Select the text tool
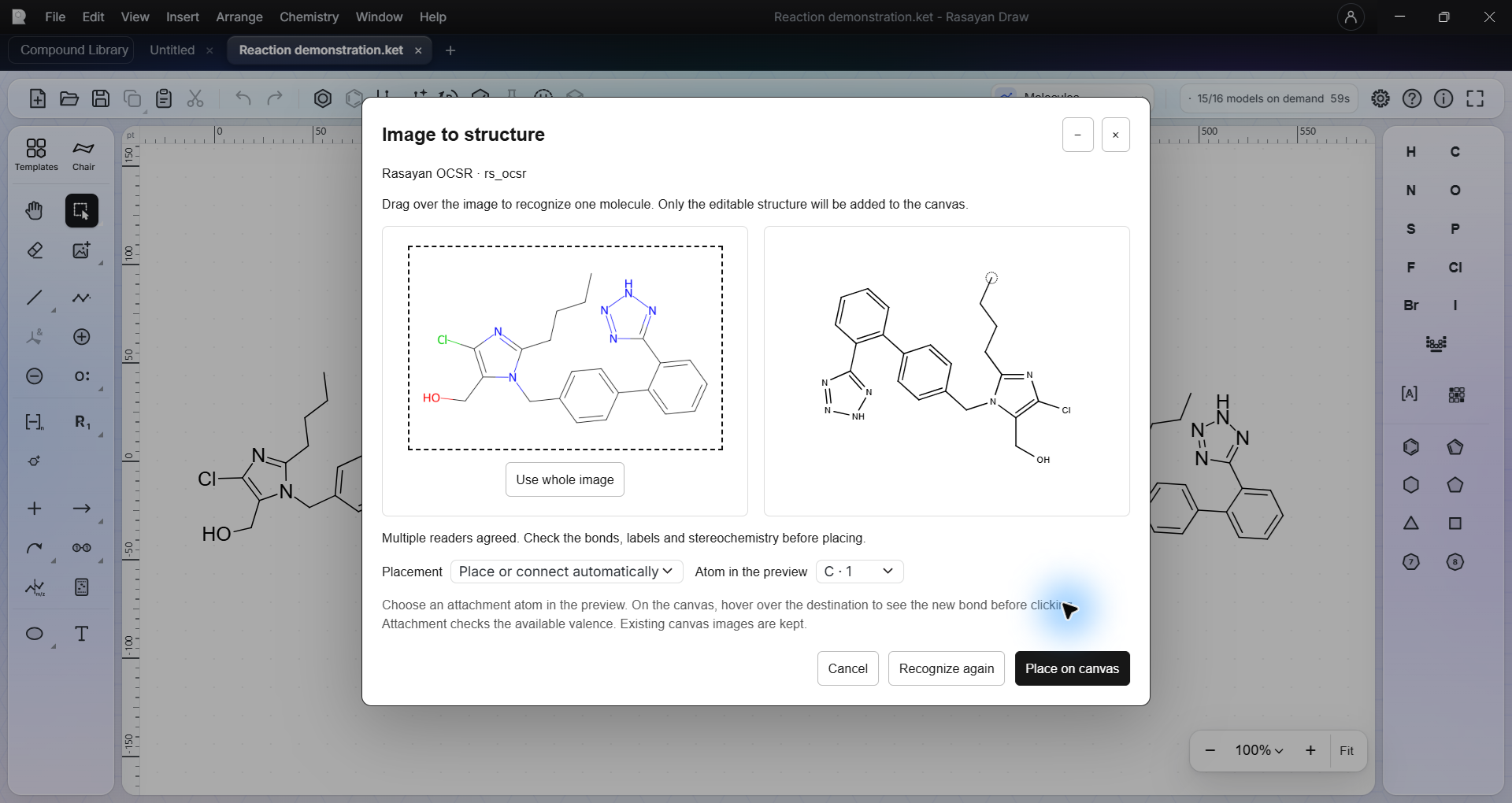Viewport: 1512px width, 803px height. (82, 634)
